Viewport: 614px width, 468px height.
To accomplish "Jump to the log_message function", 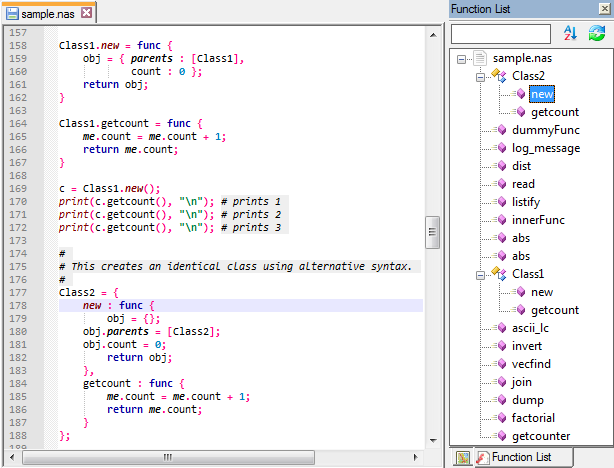I will point(546,148).
